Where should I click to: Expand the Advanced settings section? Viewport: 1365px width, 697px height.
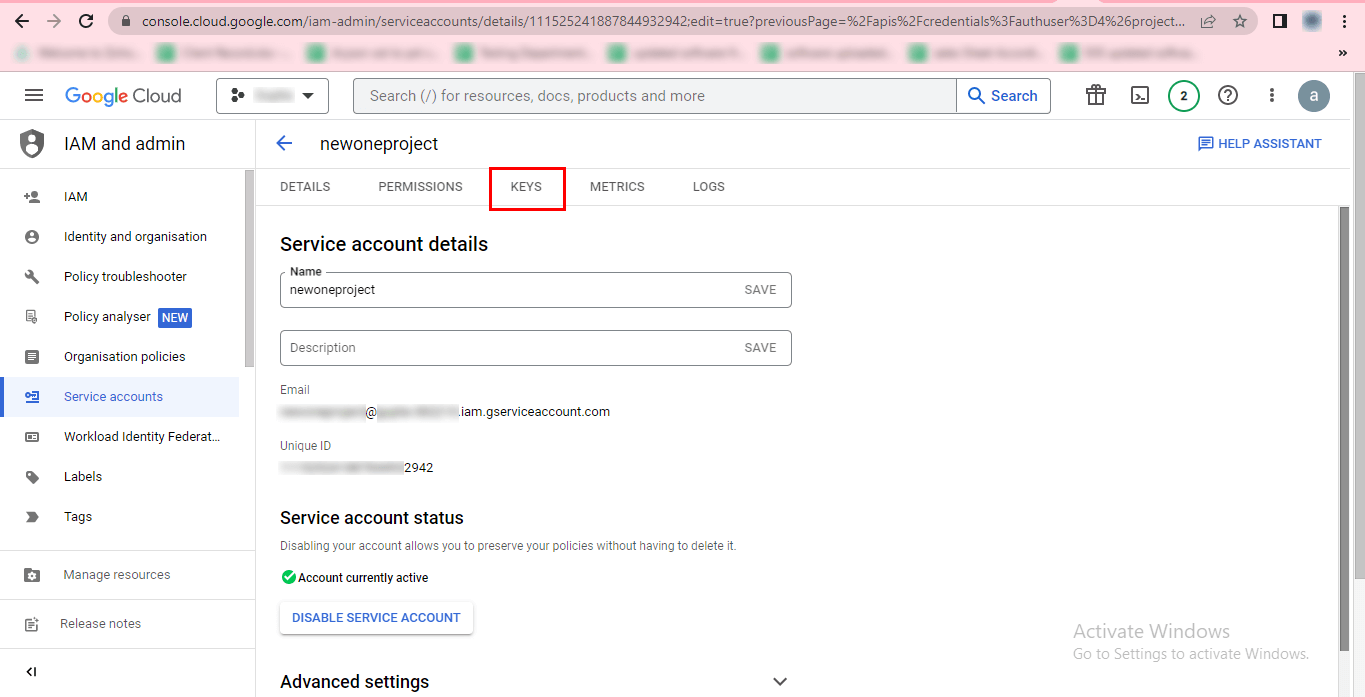pos(534,682)
